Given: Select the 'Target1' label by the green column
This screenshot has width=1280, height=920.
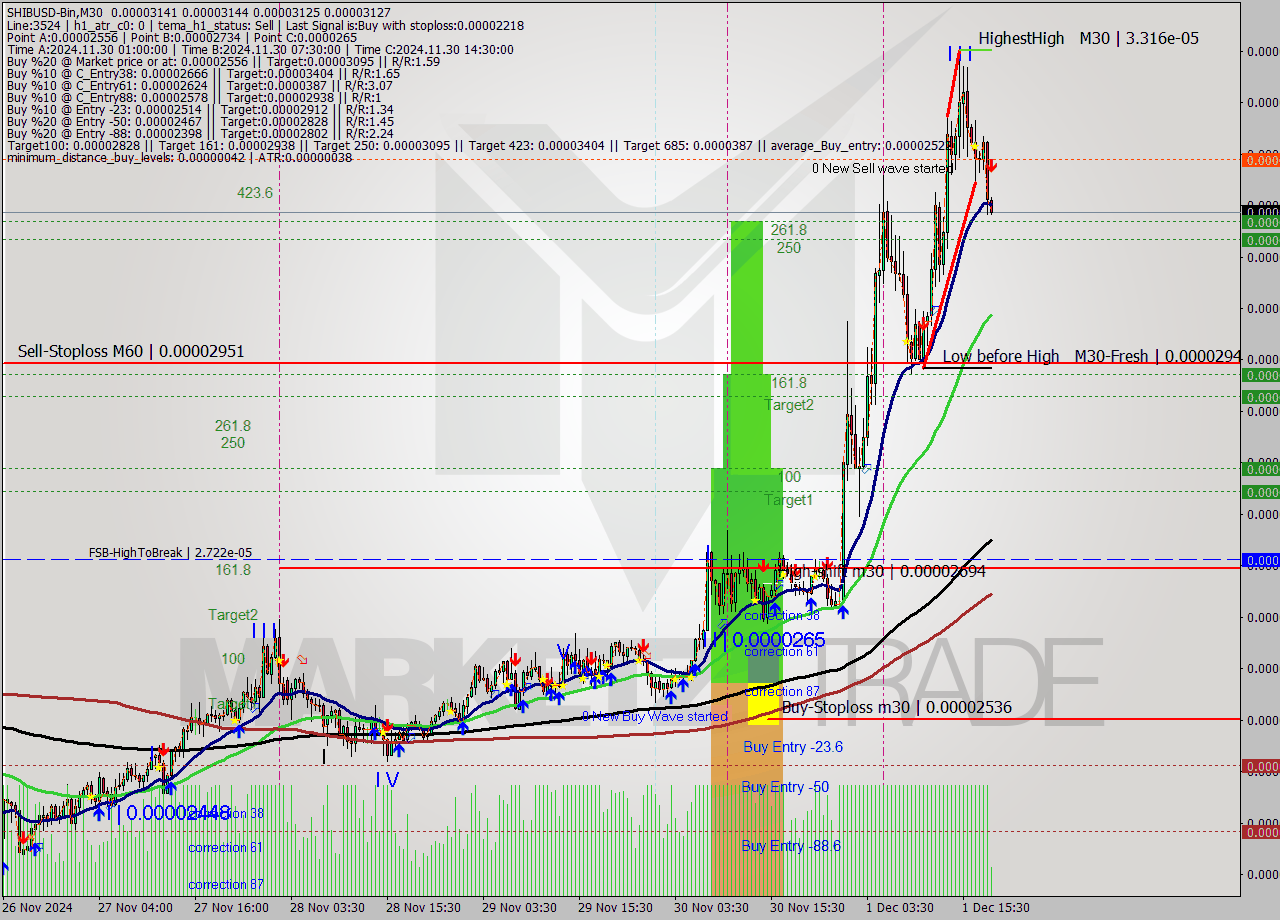Looking at the screenshot, I should click(789, 500).
